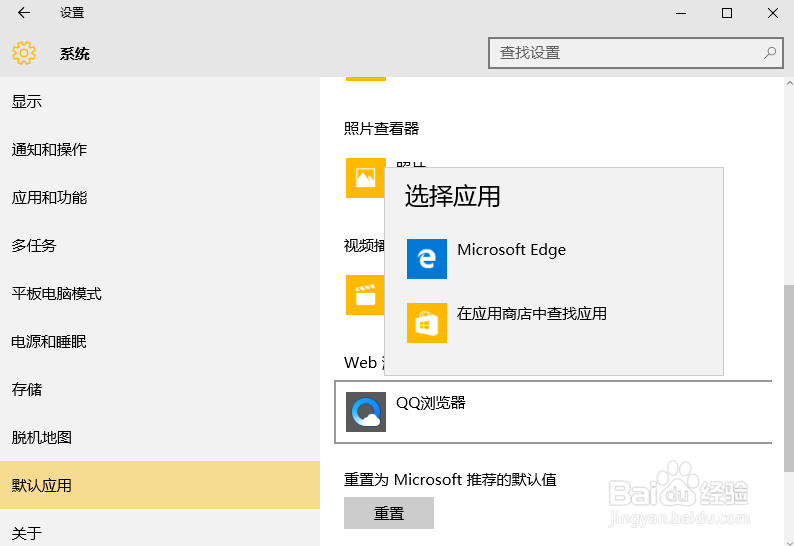Open 脱机地图 settings
Viewport: 794px width, 546px height.
point(160,437)
